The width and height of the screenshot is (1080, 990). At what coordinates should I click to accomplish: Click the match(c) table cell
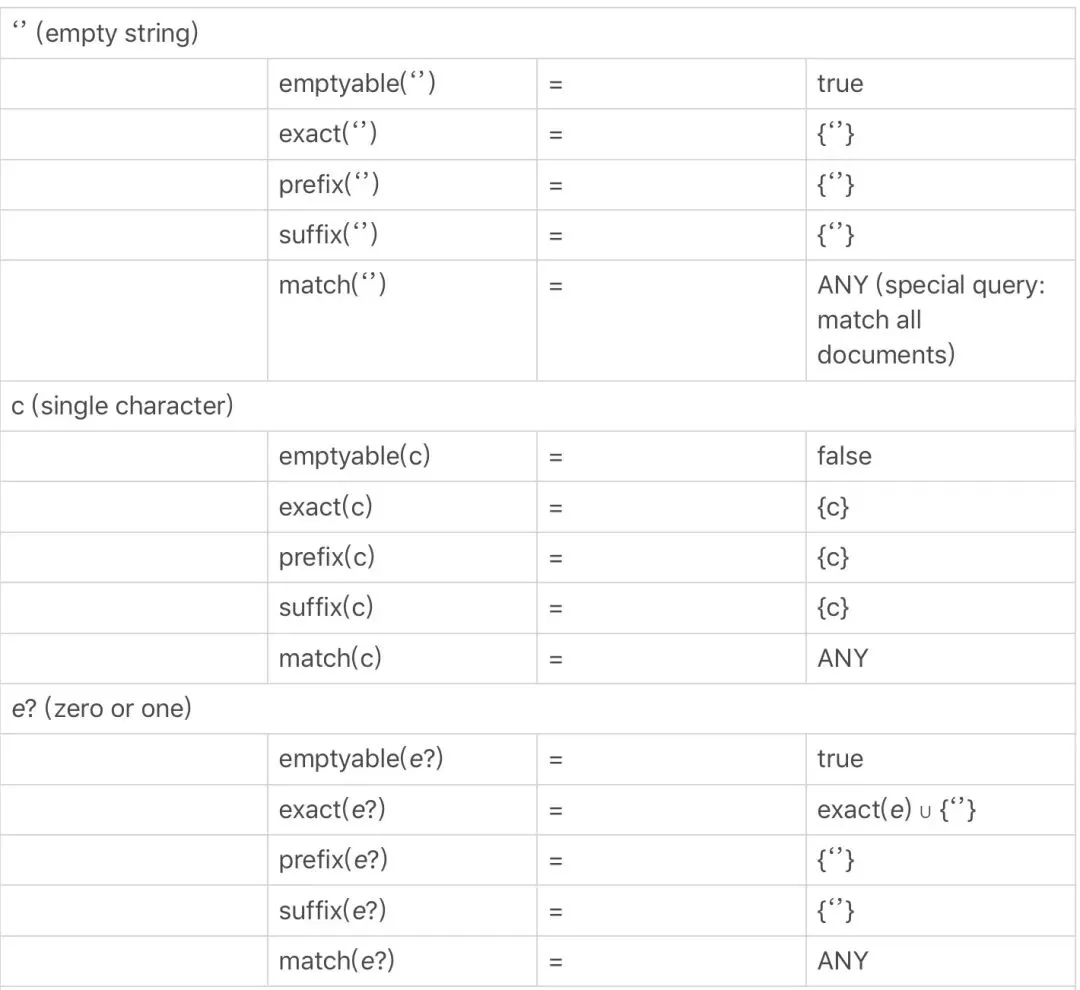click(330, 658)
